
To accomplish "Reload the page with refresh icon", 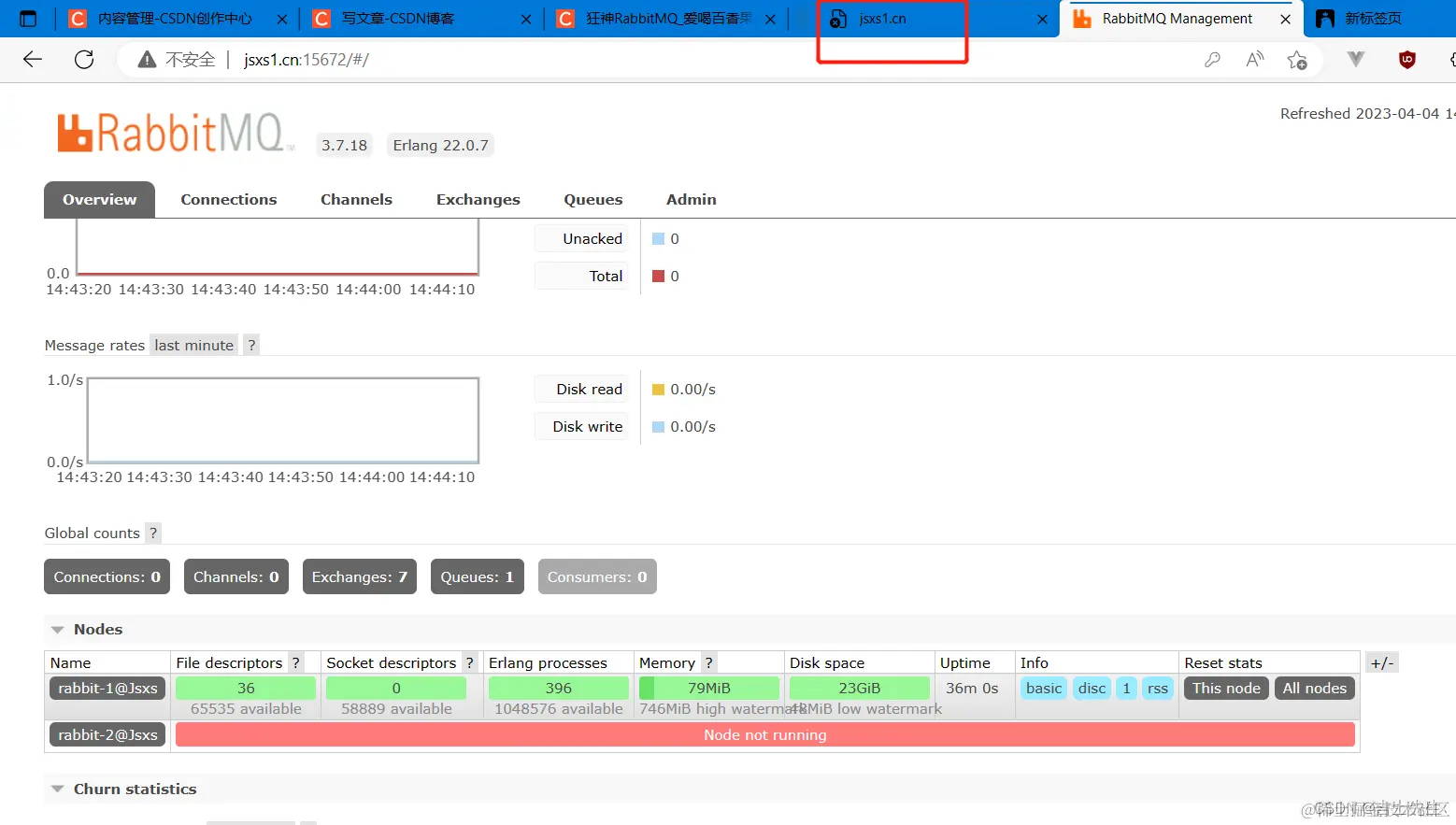I will pyautogui.click(x=84, y=60).
